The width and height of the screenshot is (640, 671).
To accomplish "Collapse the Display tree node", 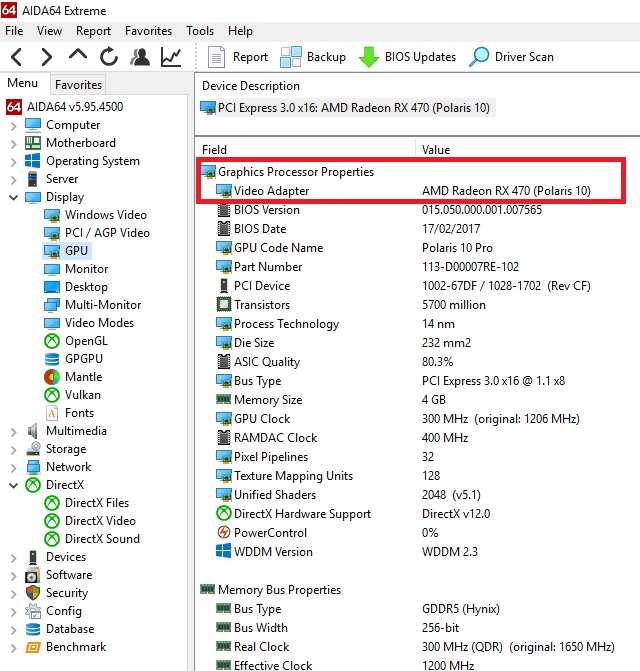I will (14, 197).
